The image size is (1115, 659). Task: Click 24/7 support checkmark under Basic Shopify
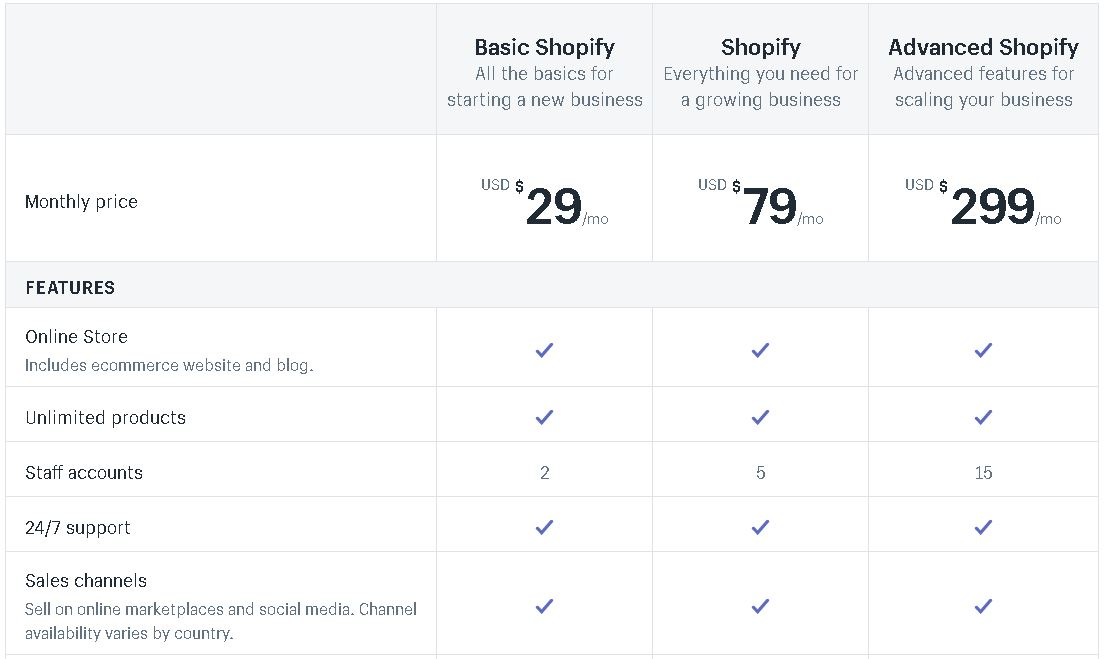pos(544,527)
